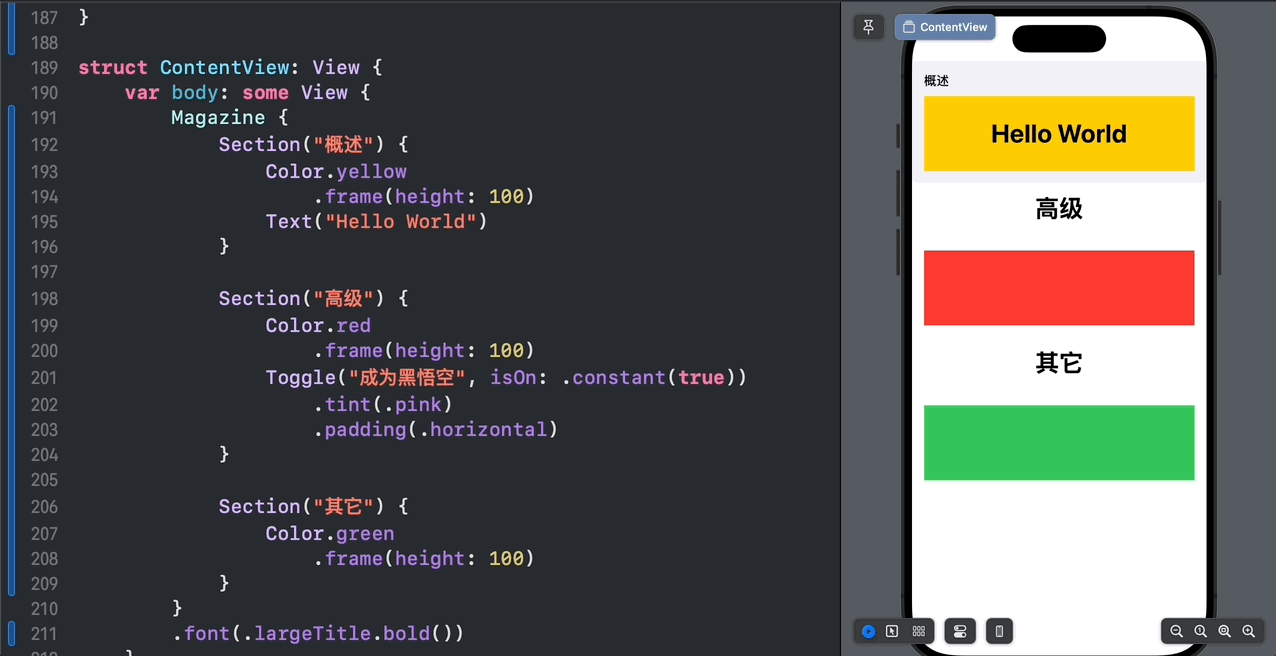Switch to selectable preview mode
This screenshot has width=1276, height=656.
tap(892, 631)
